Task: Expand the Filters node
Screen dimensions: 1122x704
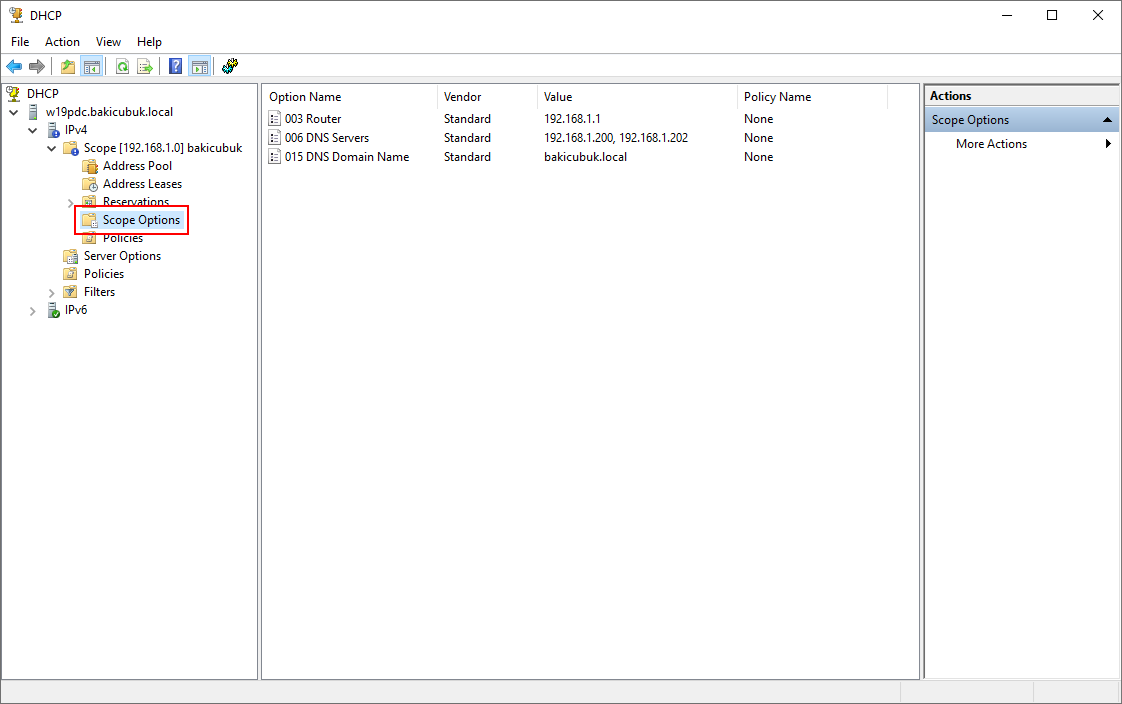Action: point(52,293)
